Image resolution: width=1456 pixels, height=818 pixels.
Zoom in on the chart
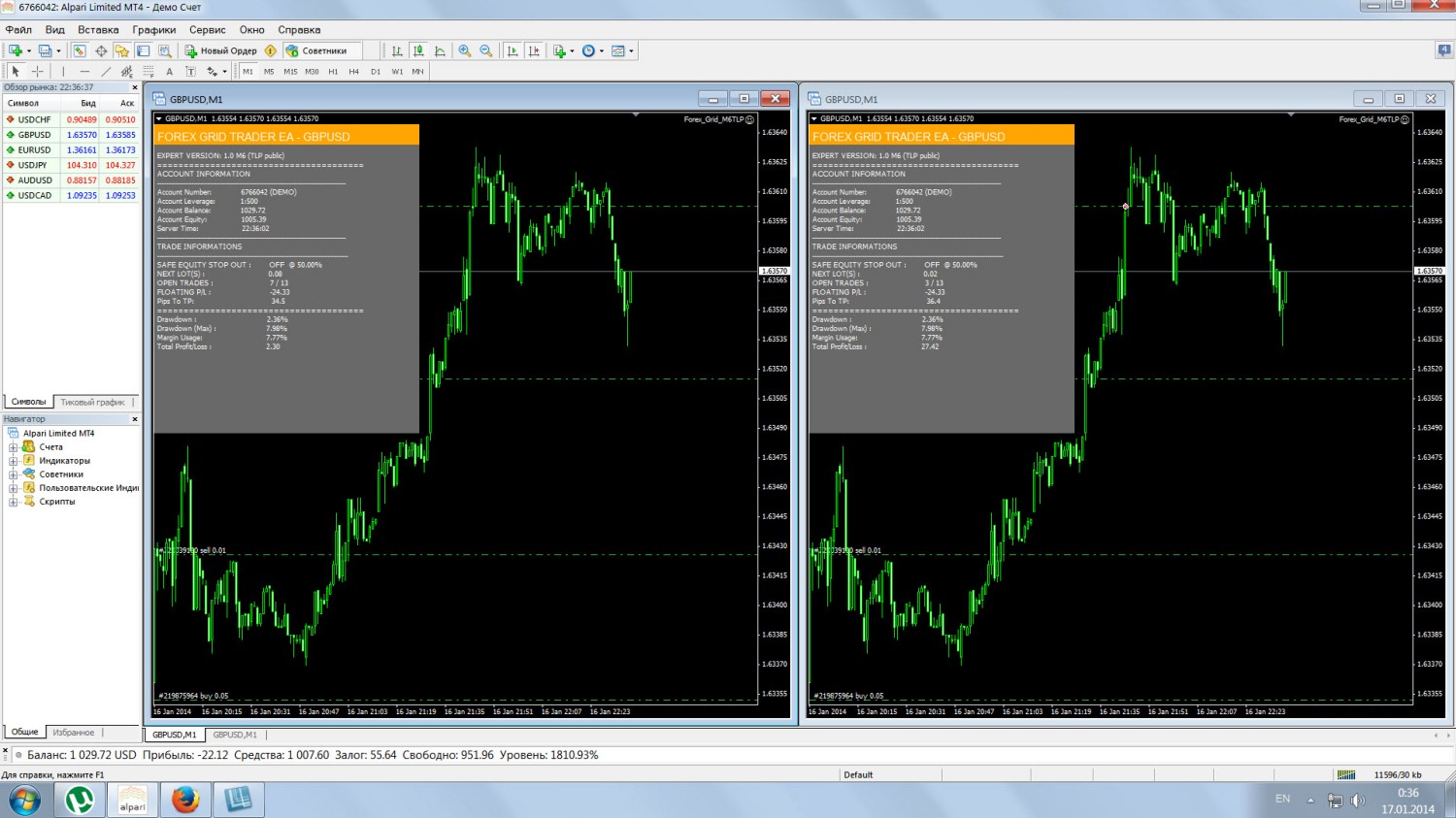pyautogui.click(x=465, y=50)
